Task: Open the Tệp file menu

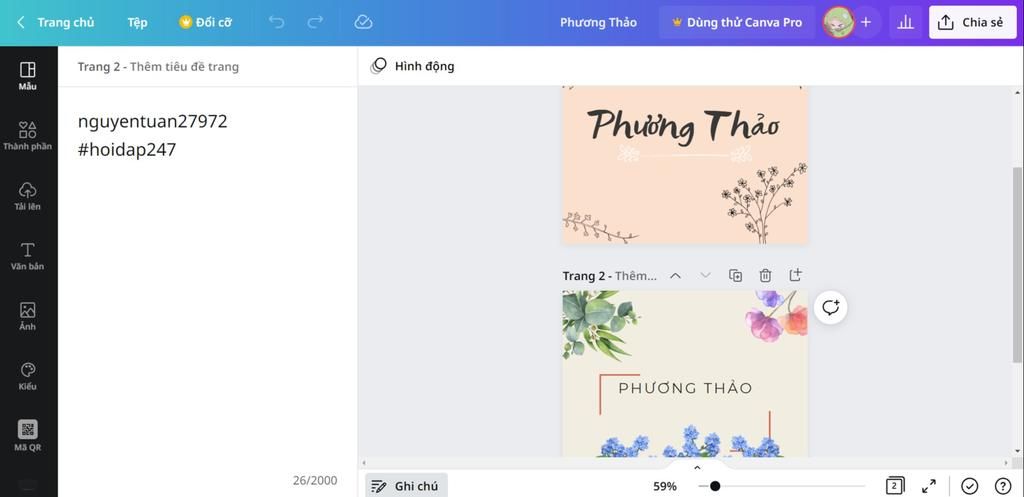Action: coord(137,22)
